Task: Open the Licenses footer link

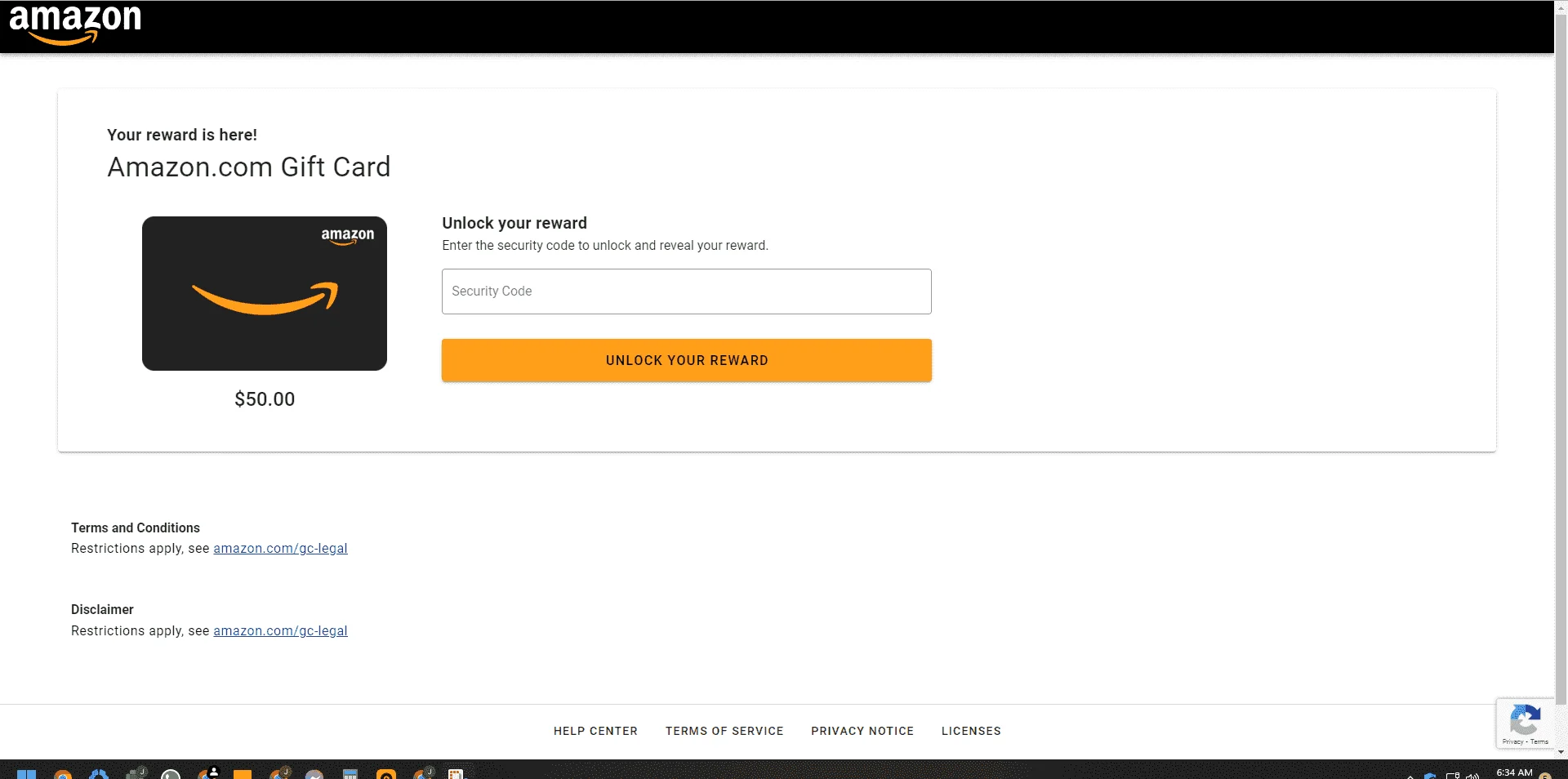Action: [x=971, y=731]
